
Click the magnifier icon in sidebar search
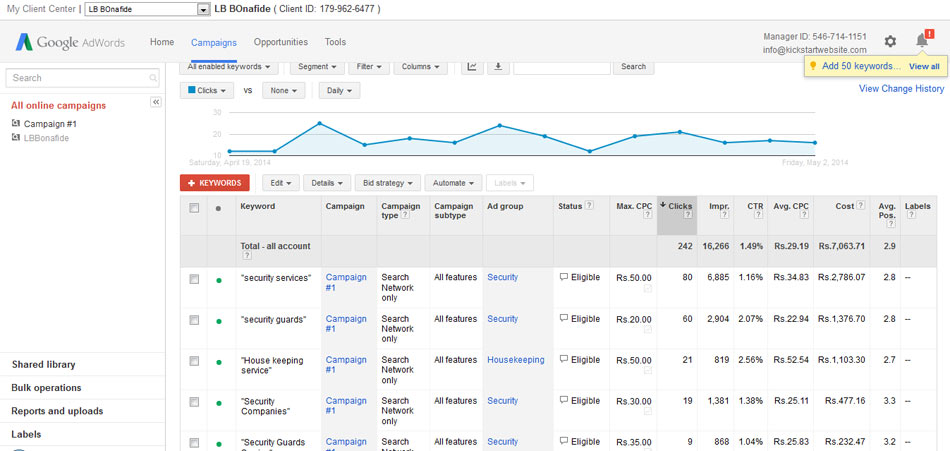click(153, 78)
